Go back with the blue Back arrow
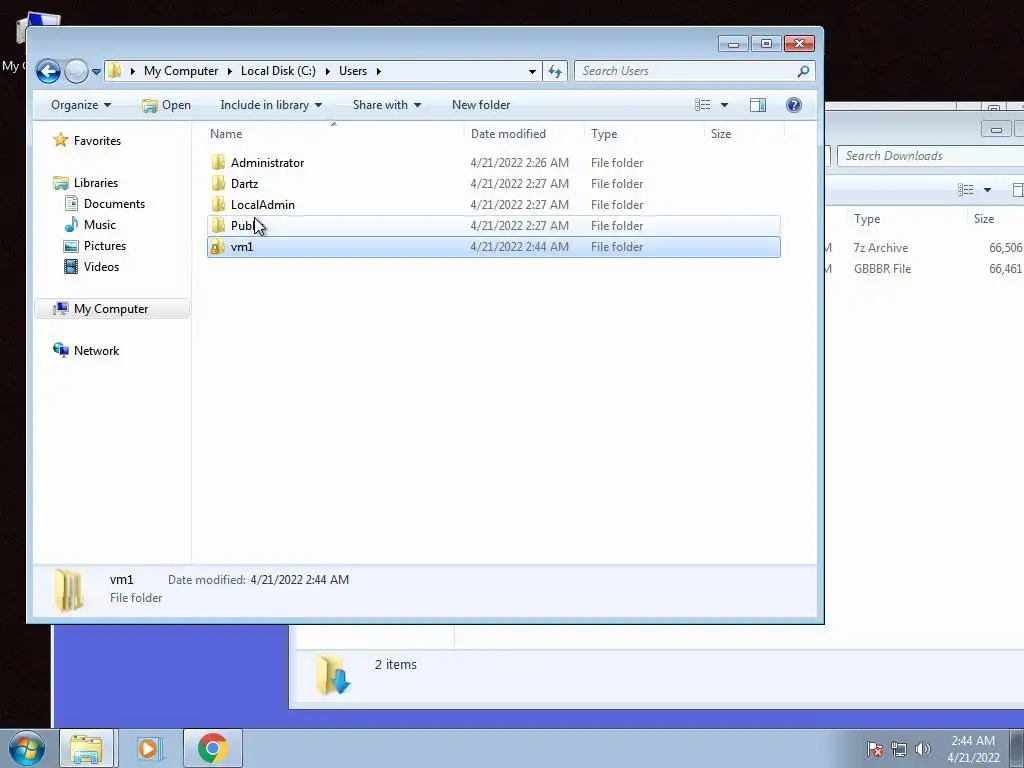 point(48,71)
